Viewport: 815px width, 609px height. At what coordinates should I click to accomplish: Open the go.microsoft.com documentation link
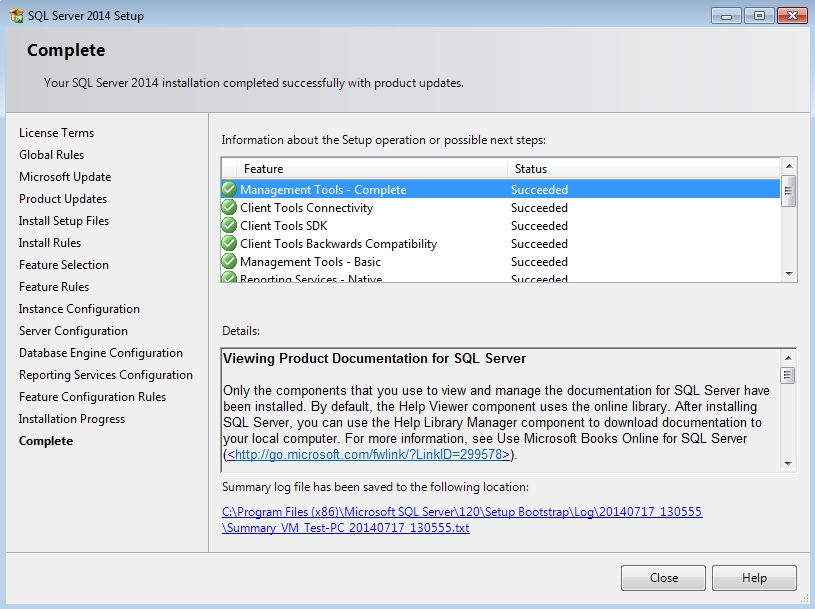point(369,454)
